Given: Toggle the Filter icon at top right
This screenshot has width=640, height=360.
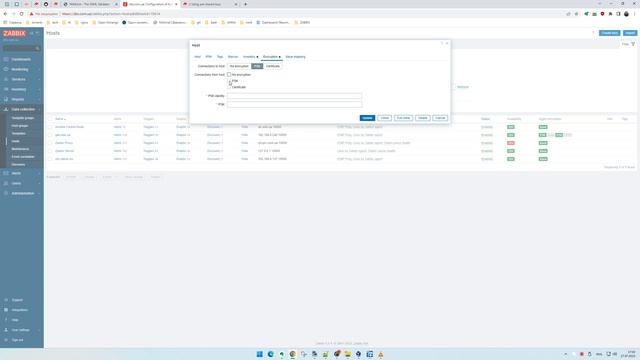Looking at the screenshot, I should pyautogui.click(x=633, y=44).
